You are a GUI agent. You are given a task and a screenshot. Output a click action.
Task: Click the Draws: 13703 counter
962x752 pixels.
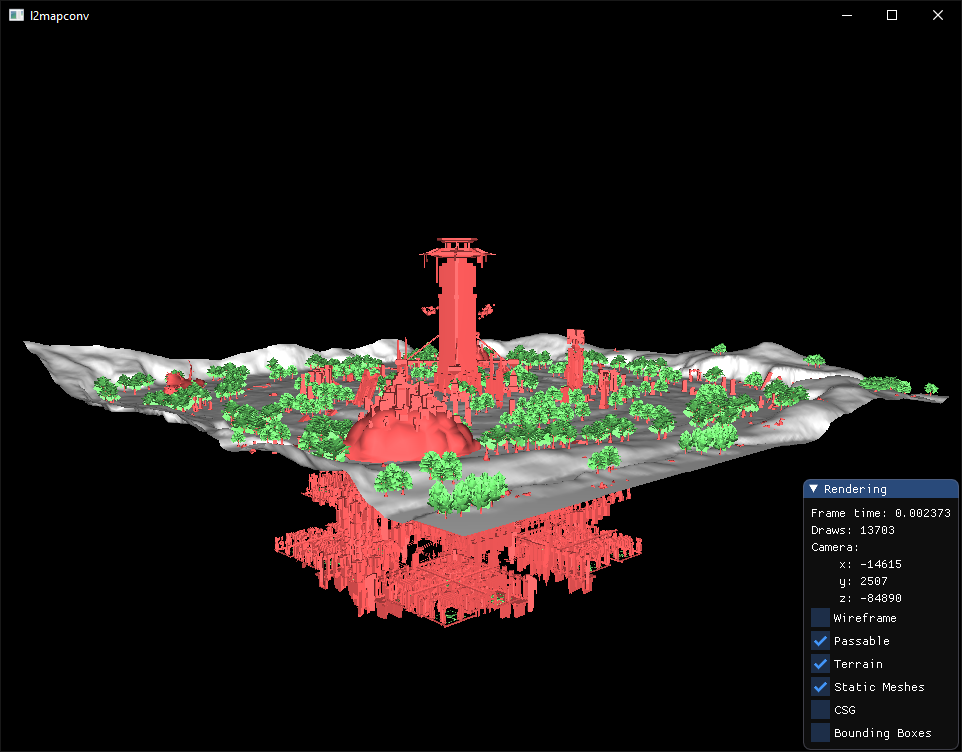(x=853, y=530)
